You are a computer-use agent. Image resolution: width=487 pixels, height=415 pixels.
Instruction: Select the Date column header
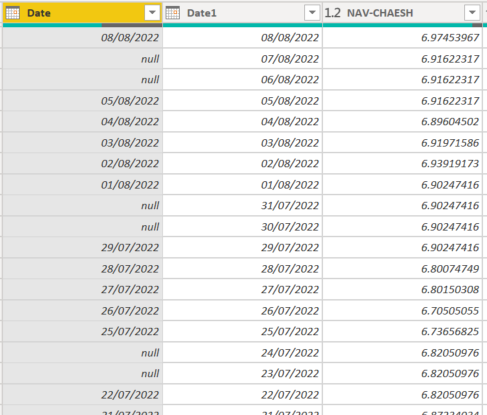tap(82, 13)
